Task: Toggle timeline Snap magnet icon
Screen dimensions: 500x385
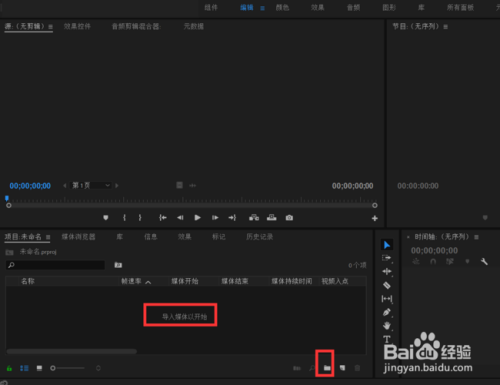Action: (433, 262)
